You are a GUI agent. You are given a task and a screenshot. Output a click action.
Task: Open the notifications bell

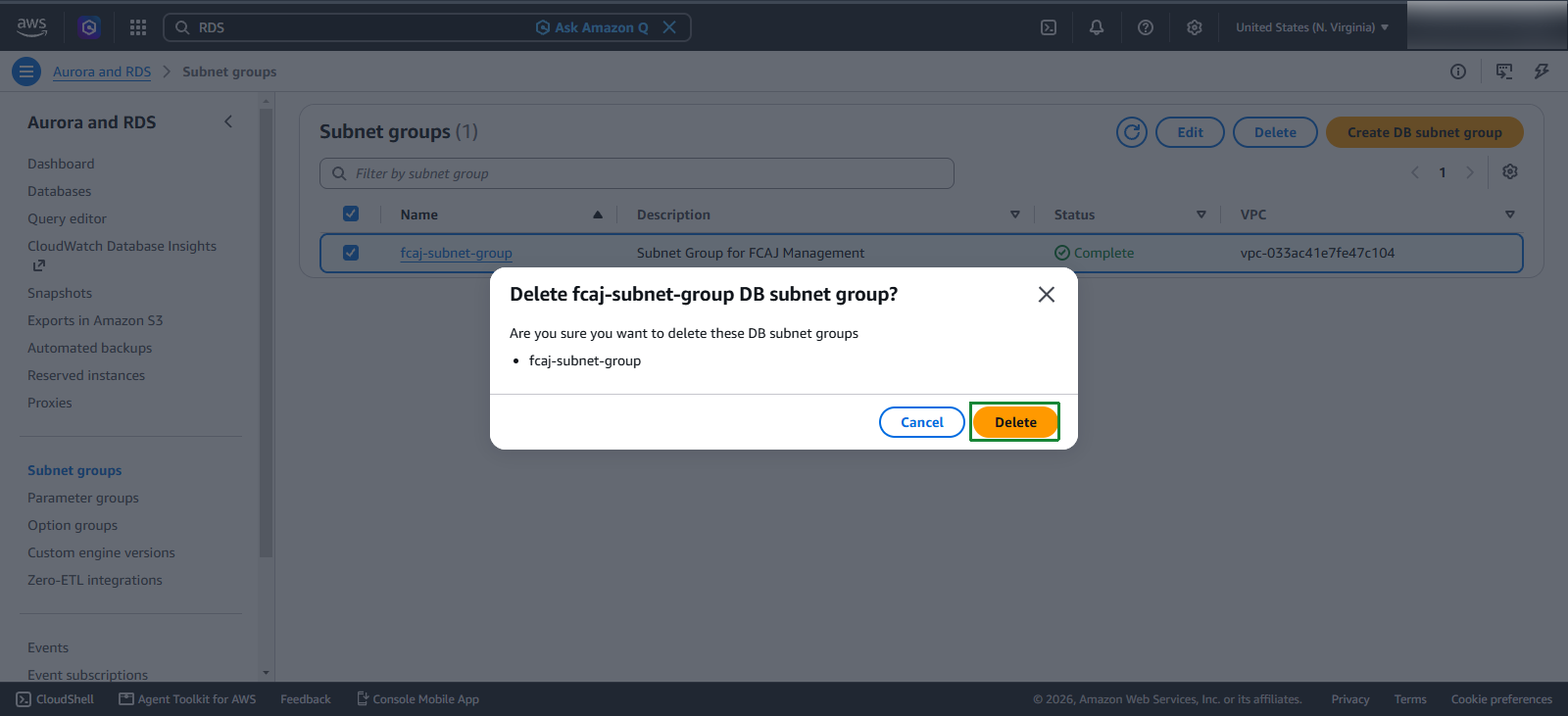pyautogui.click(x=1097, y=27)
